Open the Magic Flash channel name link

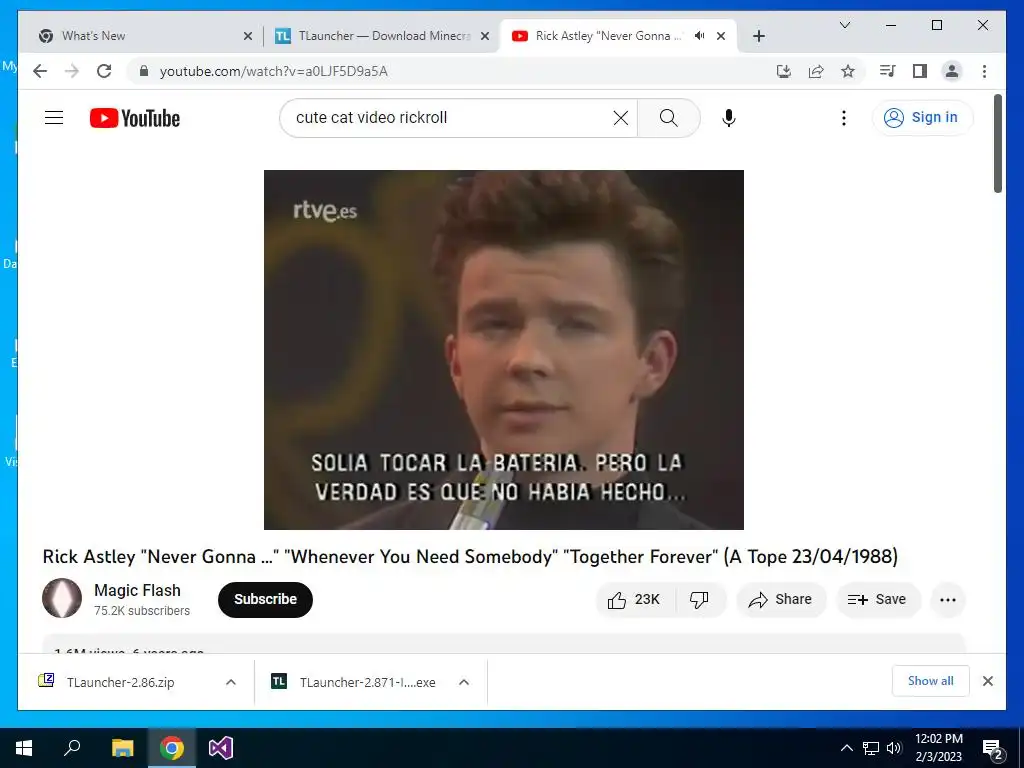click(x=137, y=590)
